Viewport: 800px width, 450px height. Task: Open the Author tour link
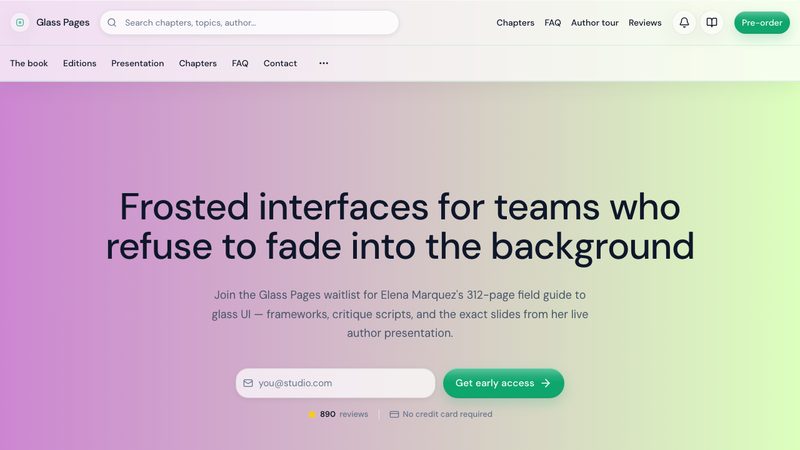pyautogui.click(x=594, y=22)
